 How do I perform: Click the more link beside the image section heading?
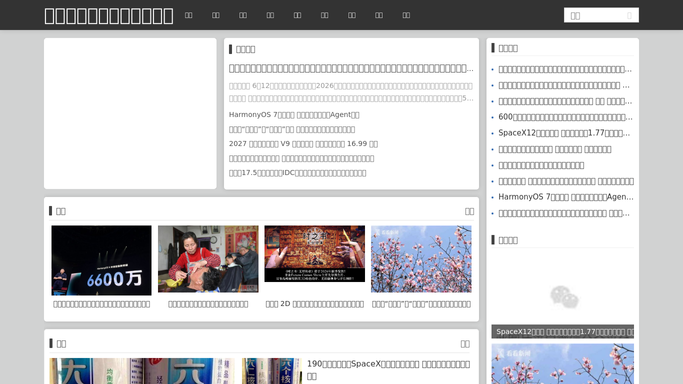point(469,212)
